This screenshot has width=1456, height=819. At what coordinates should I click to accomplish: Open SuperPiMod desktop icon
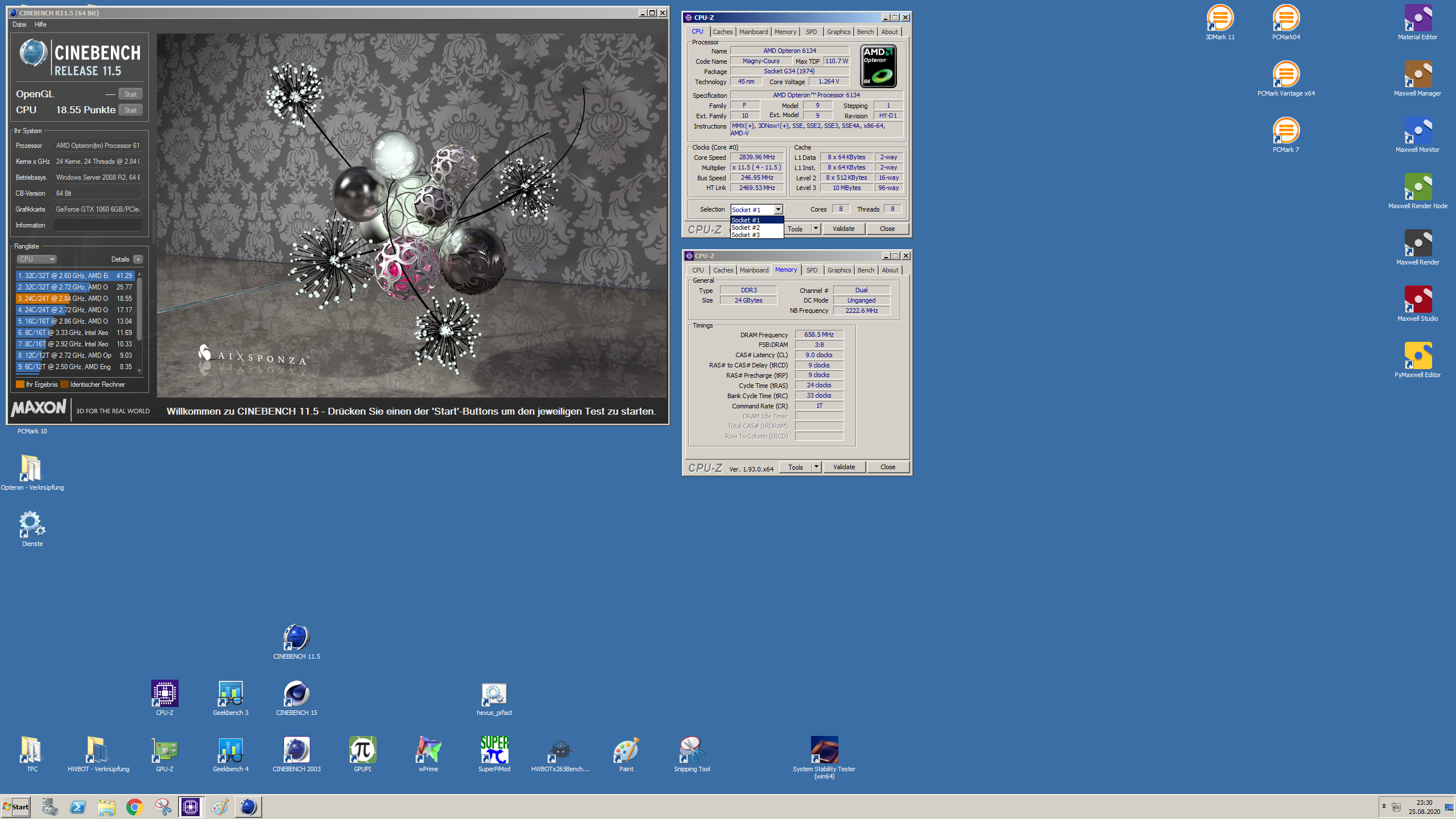point(494,755)
